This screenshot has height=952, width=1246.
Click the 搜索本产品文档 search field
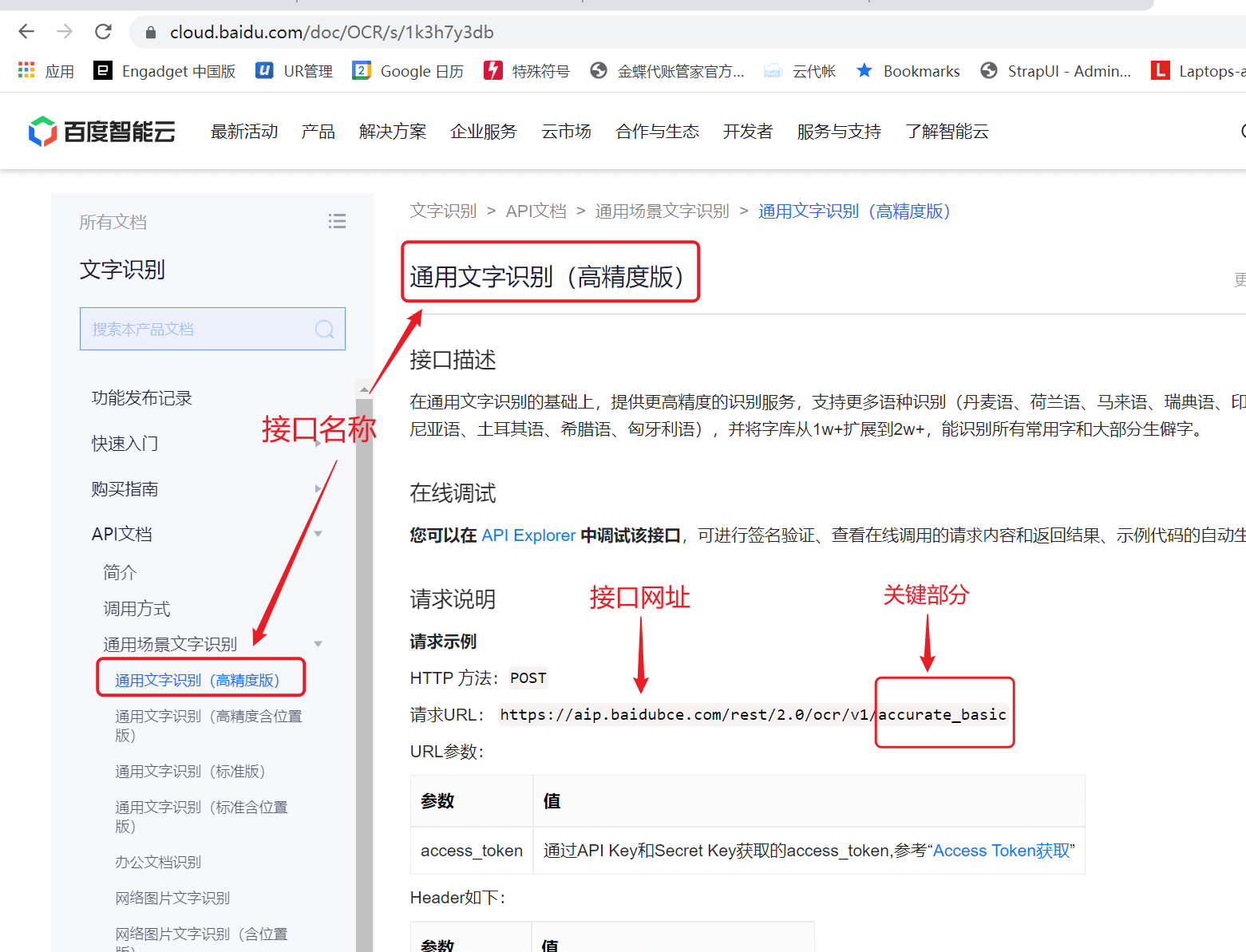[x=212, y=329]
